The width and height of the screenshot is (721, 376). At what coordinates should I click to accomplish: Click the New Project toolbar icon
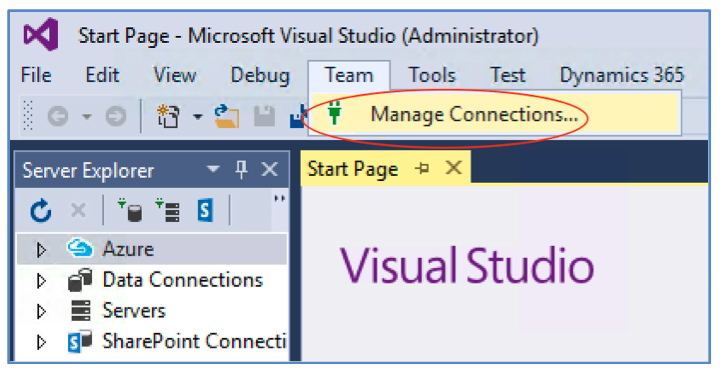[x=168, y=116]
